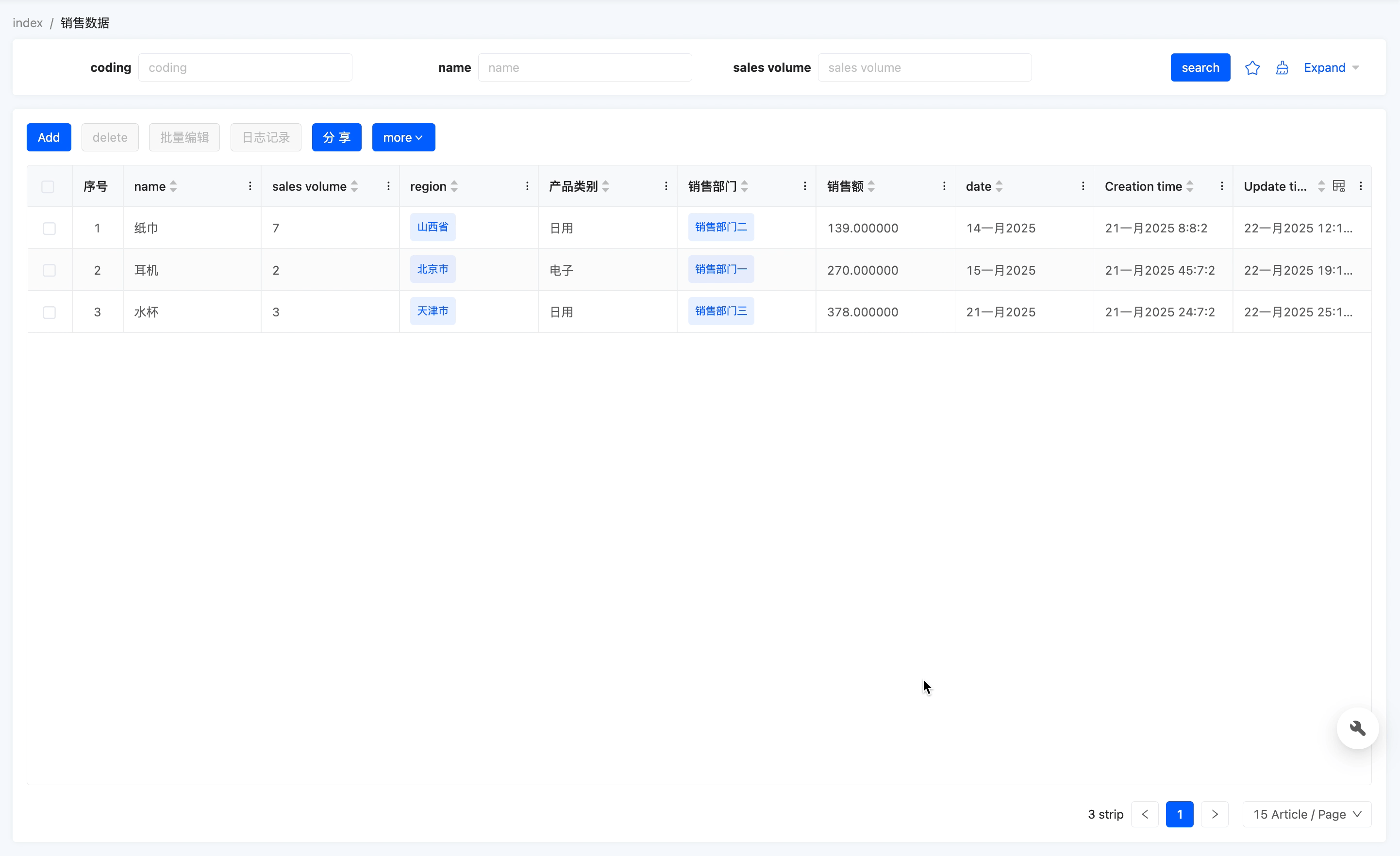Screen dimensions: 1400x856
Task: Click the blue search button
Action: (1200, 67)
